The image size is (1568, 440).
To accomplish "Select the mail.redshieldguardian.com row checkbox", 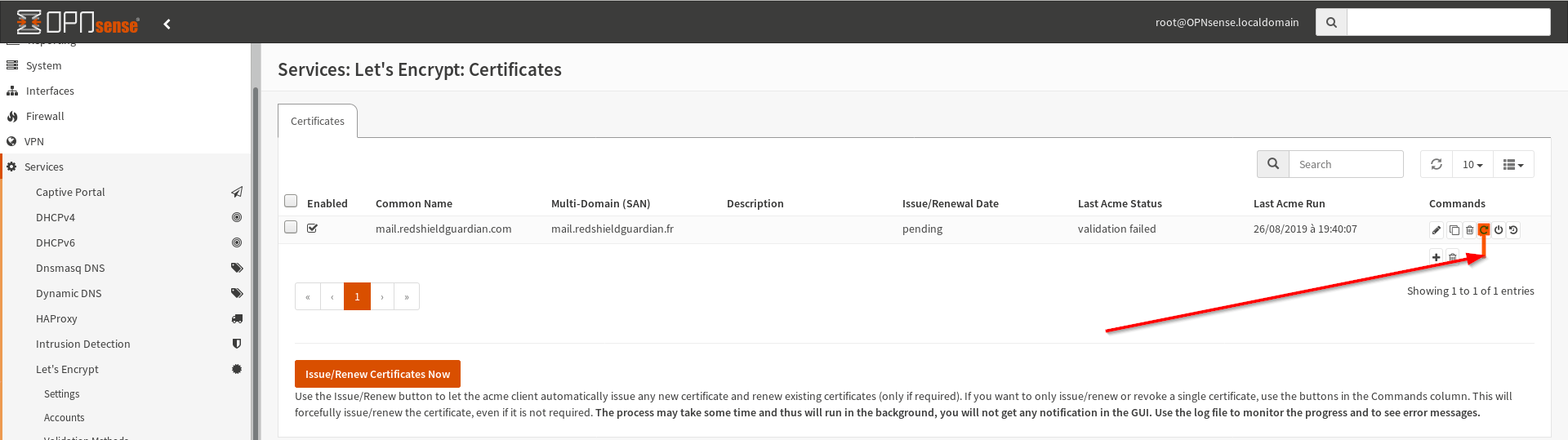I will (291, 227).
